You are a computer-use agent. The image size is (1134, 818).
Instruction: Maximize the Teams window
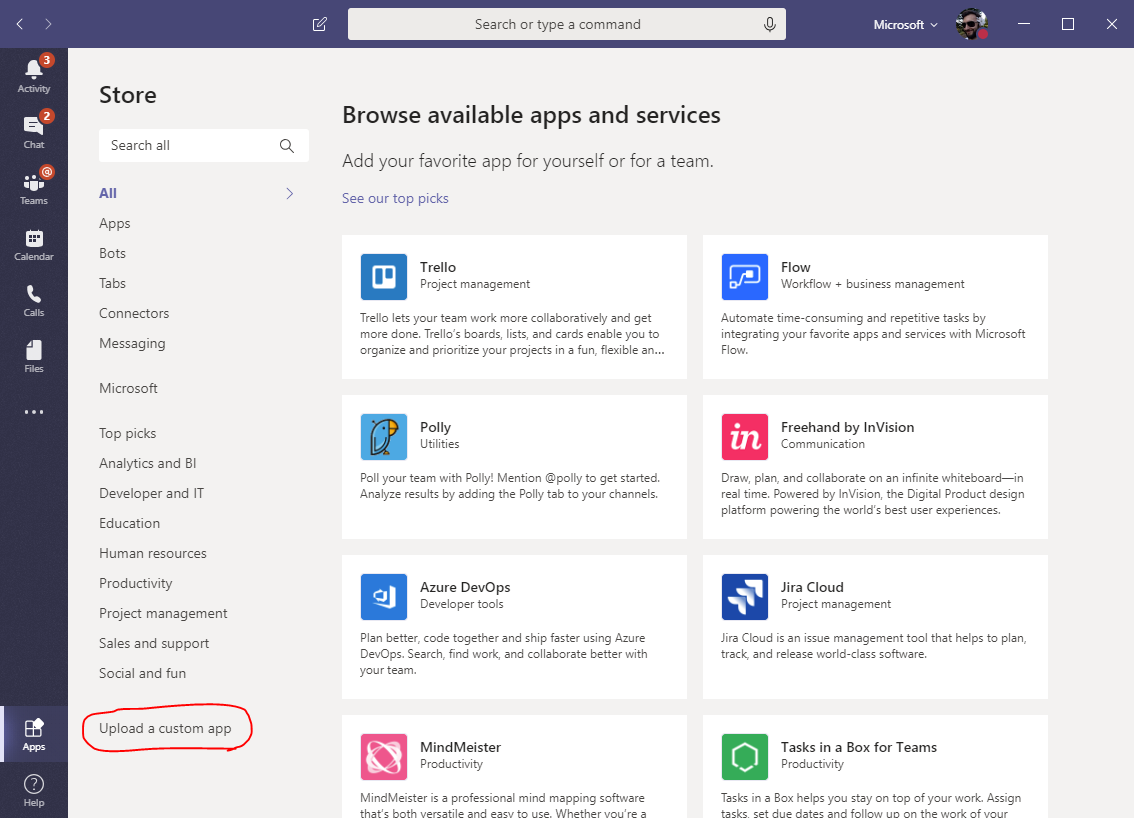1067,24
